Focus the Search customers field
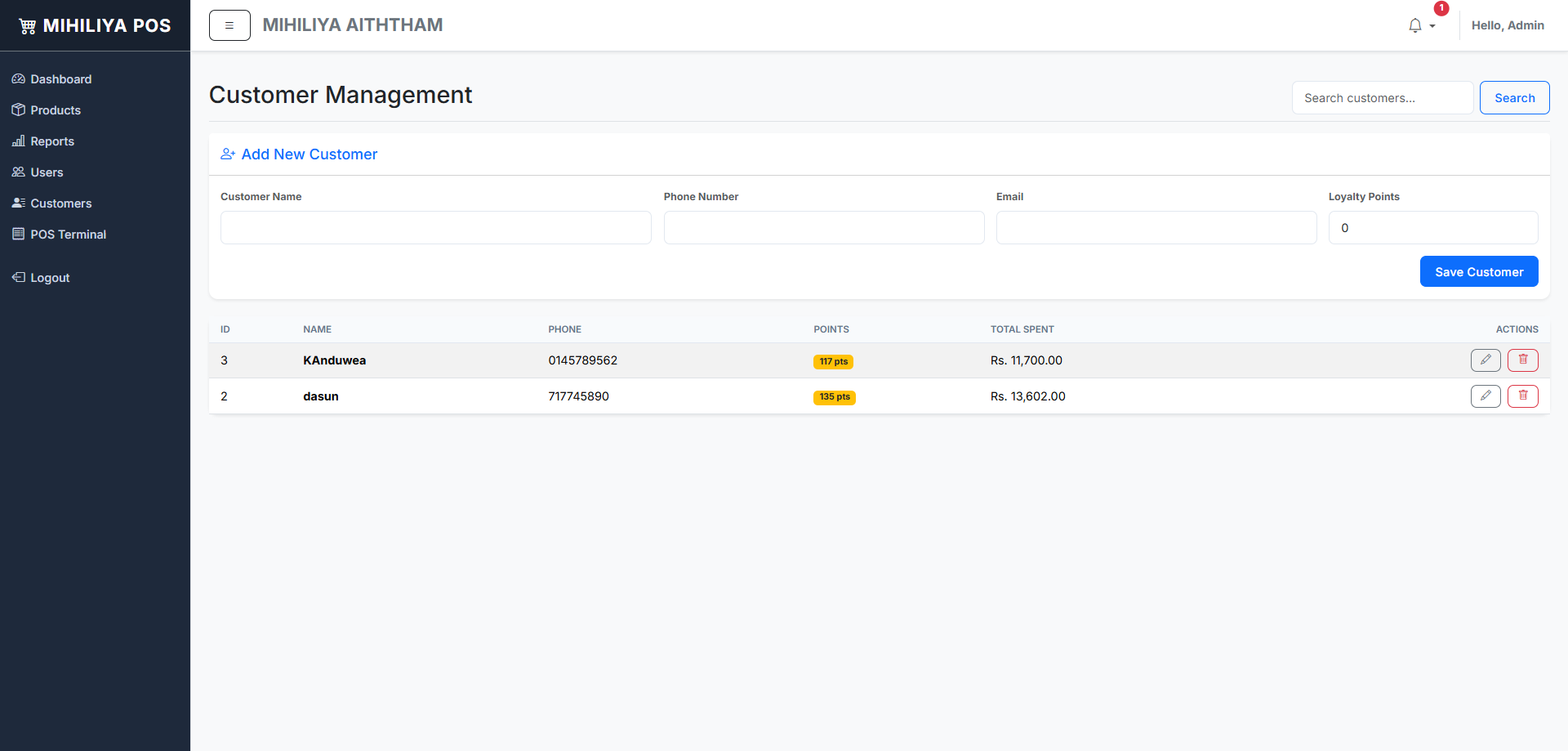The width and height of the screenshot is (1568, 751). (x=1383, y=98)
